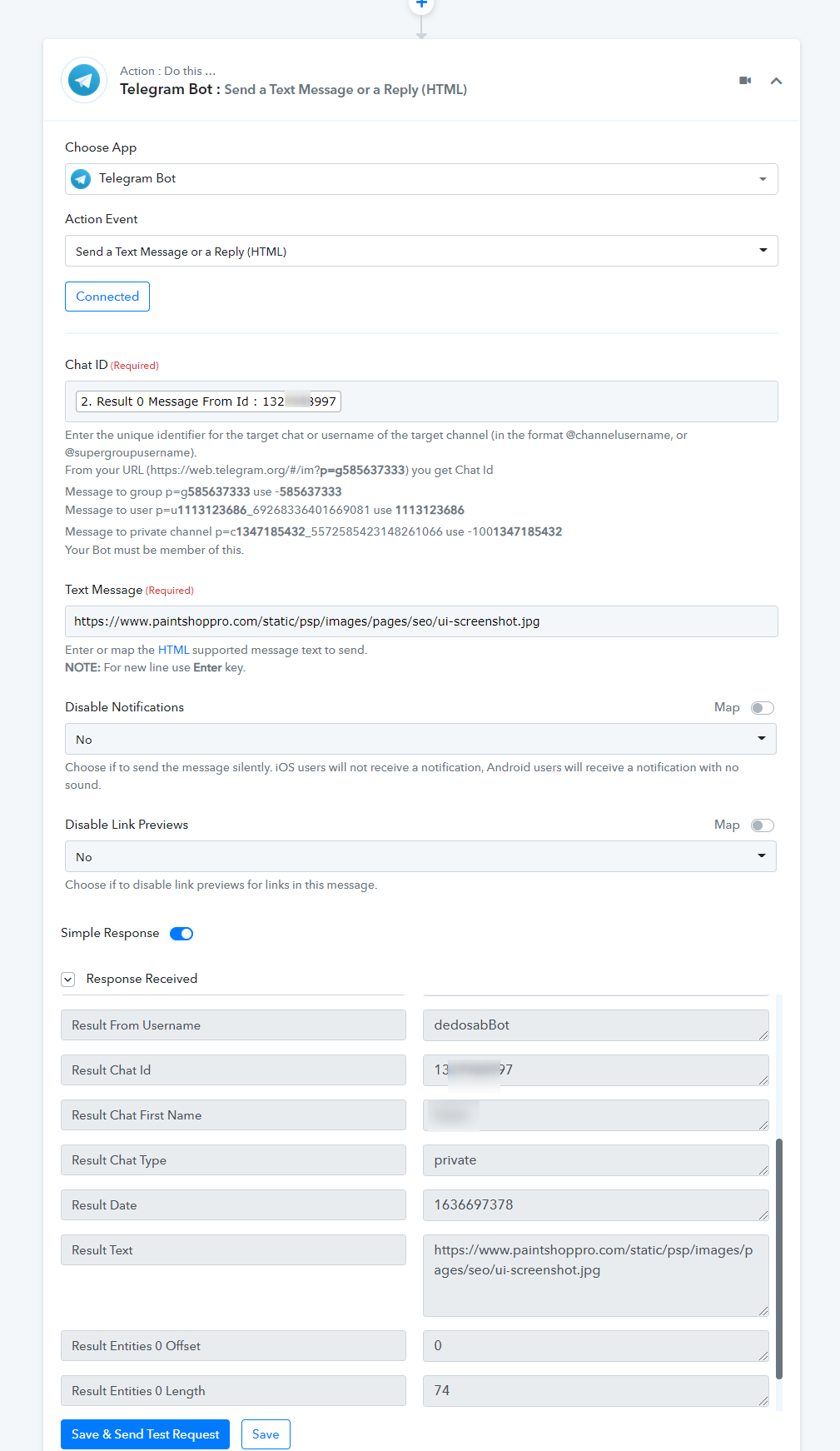840x1451 pixels.
Task: Open Action Event dropdown
Action: tap(421, 251)
